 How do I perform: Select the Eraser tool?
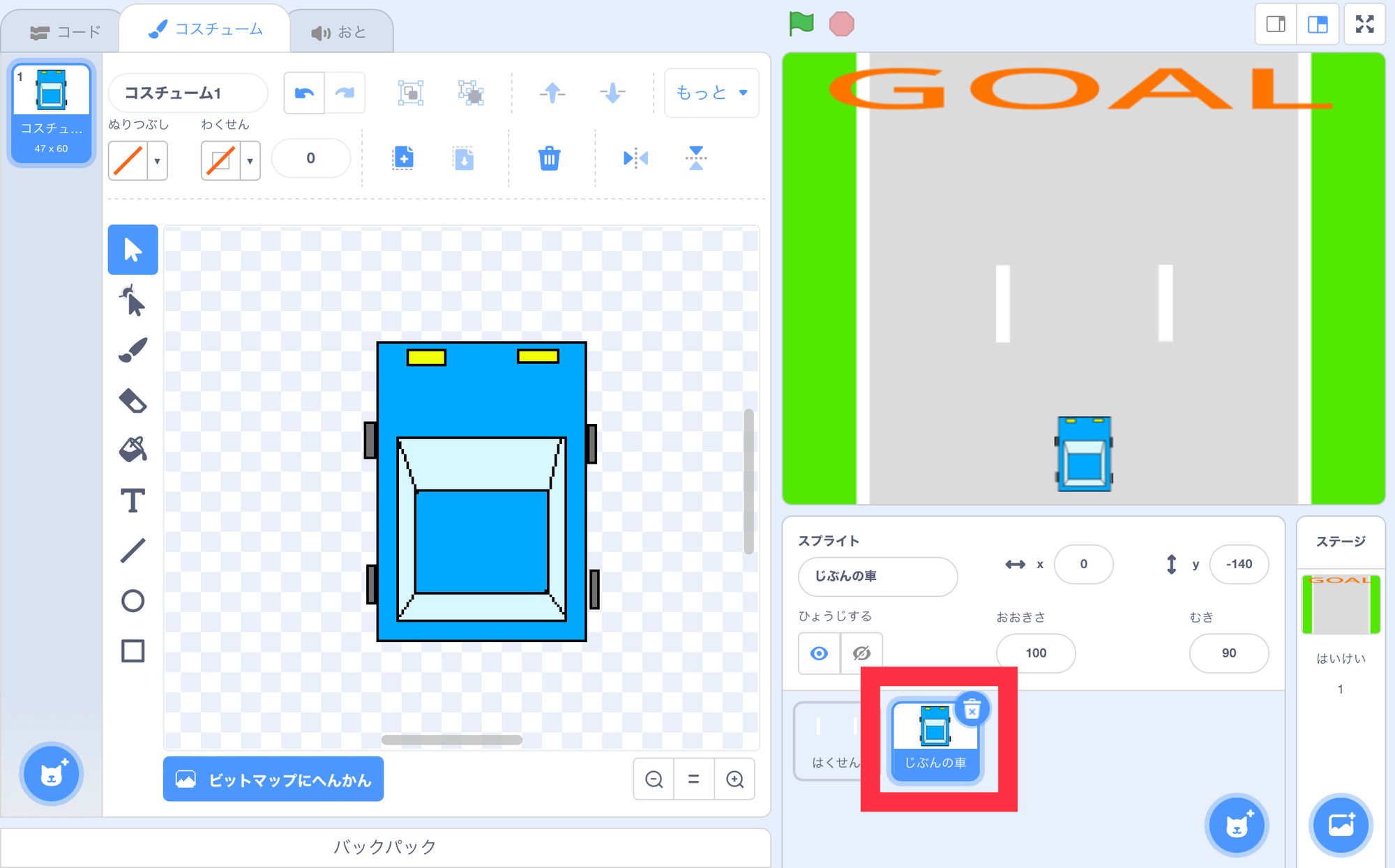click(133, 401)
